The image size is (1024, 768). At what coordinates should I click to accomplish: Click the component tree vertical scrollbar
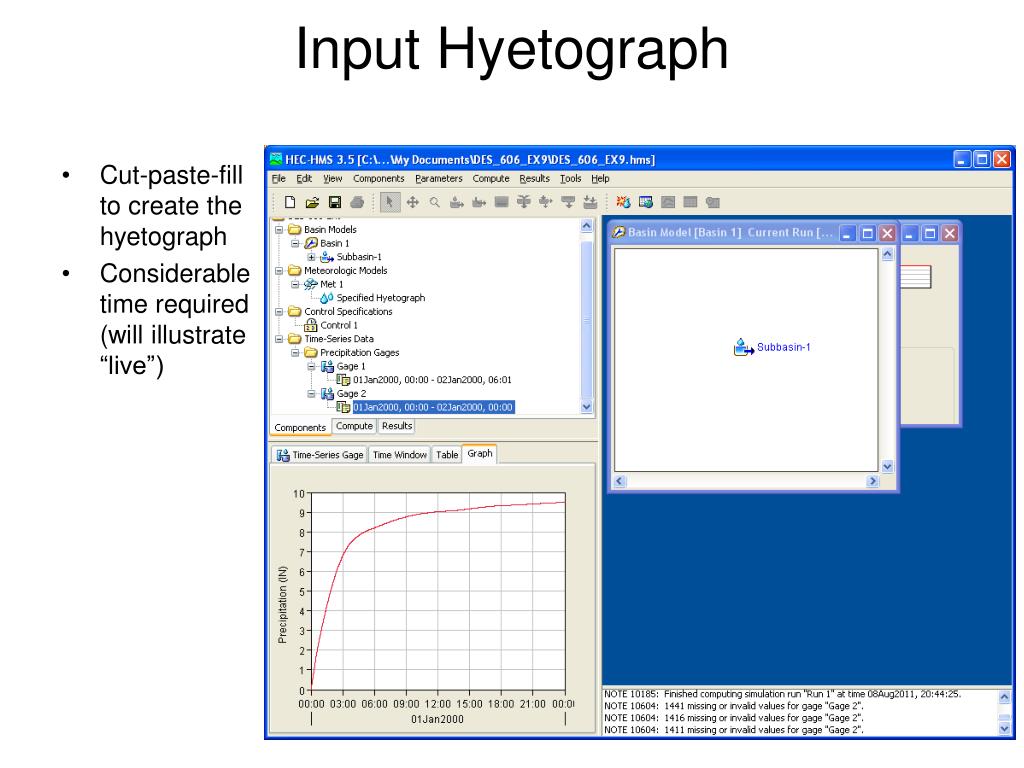tap(586, 317)
